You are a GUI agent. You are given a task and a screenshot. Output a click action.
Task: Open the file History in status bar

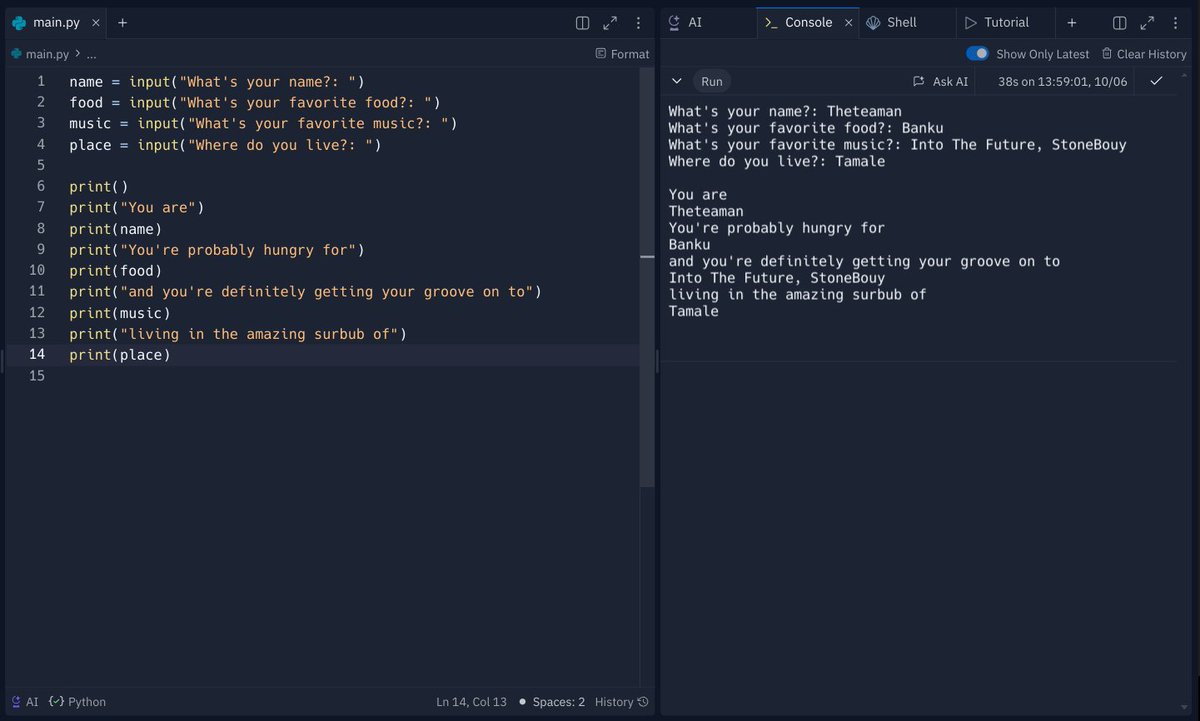click(622, 702)
